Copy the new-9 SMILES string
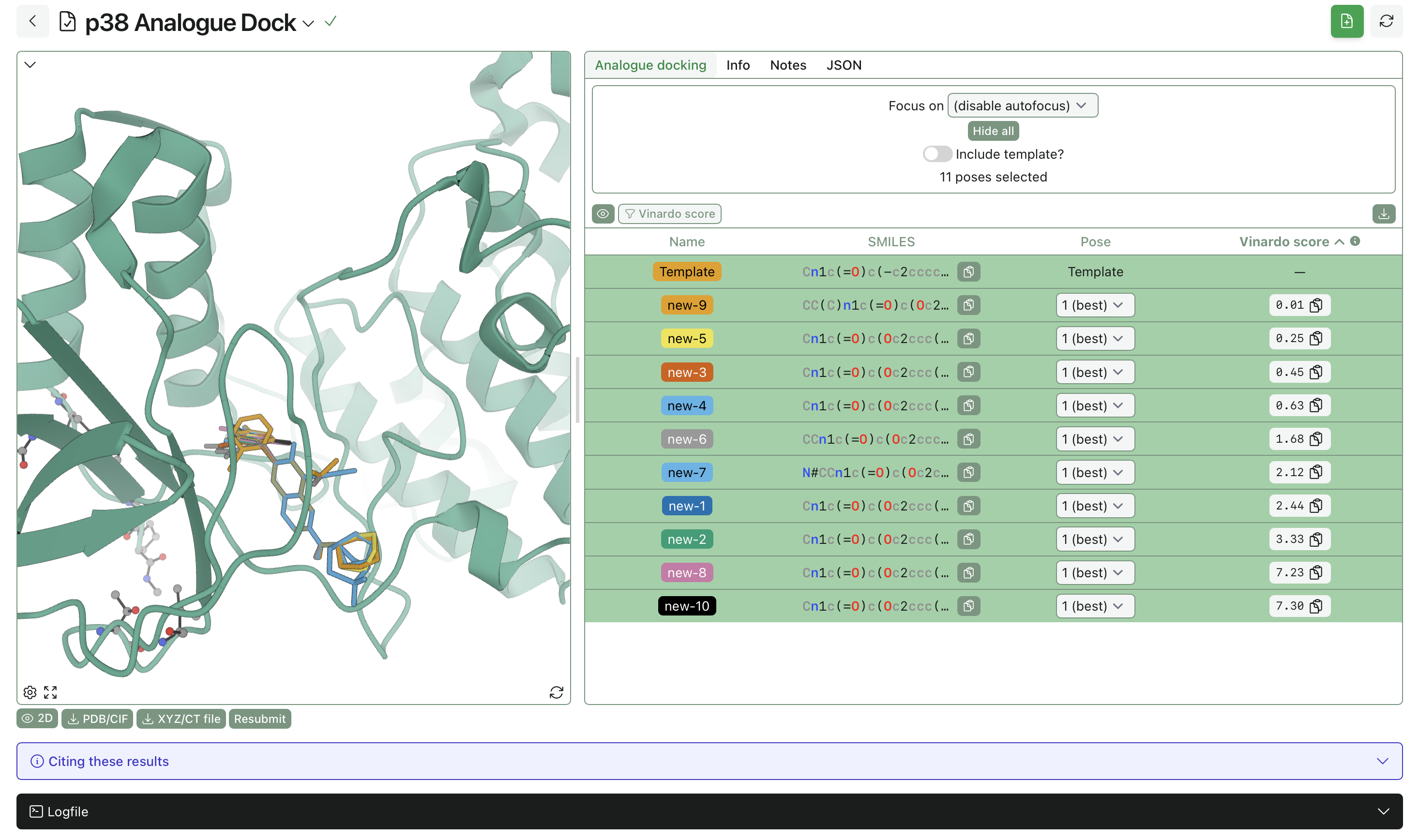Viewport: 1419px width, 840px height. 968,305
